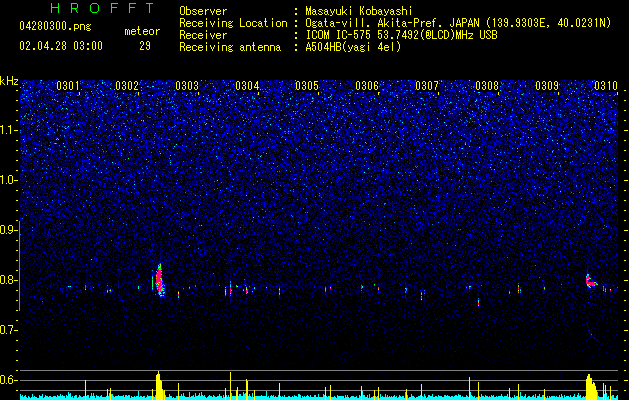The width and height of the screenshot is (629, 400).
Task: Click the Observer label
Action: 203,11
